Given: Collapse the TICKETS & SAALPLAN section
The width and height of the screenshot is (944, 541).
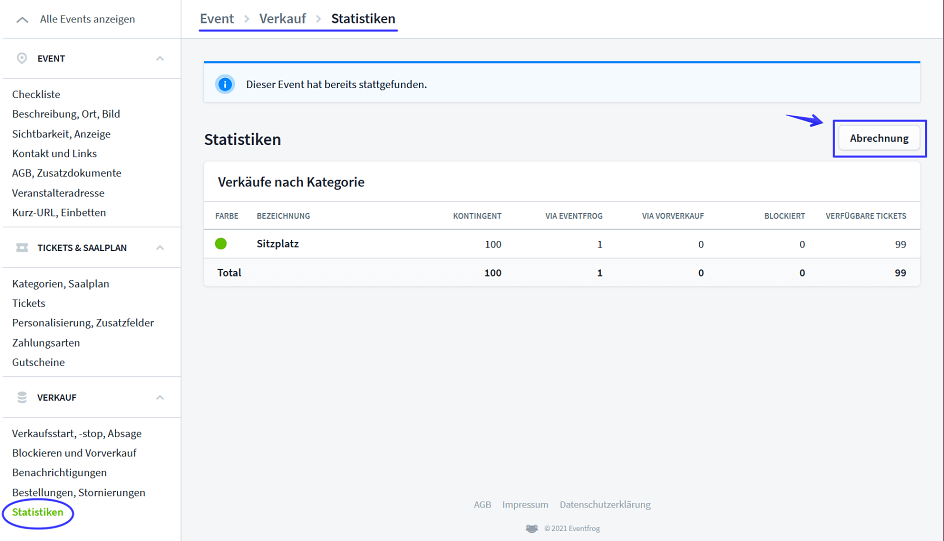Looking at the screenshot, I should (160, 248).
